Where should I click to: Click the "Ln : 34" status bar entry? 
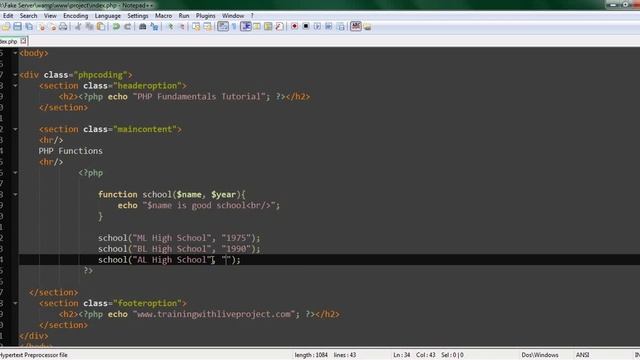click(x=402, y=355)
